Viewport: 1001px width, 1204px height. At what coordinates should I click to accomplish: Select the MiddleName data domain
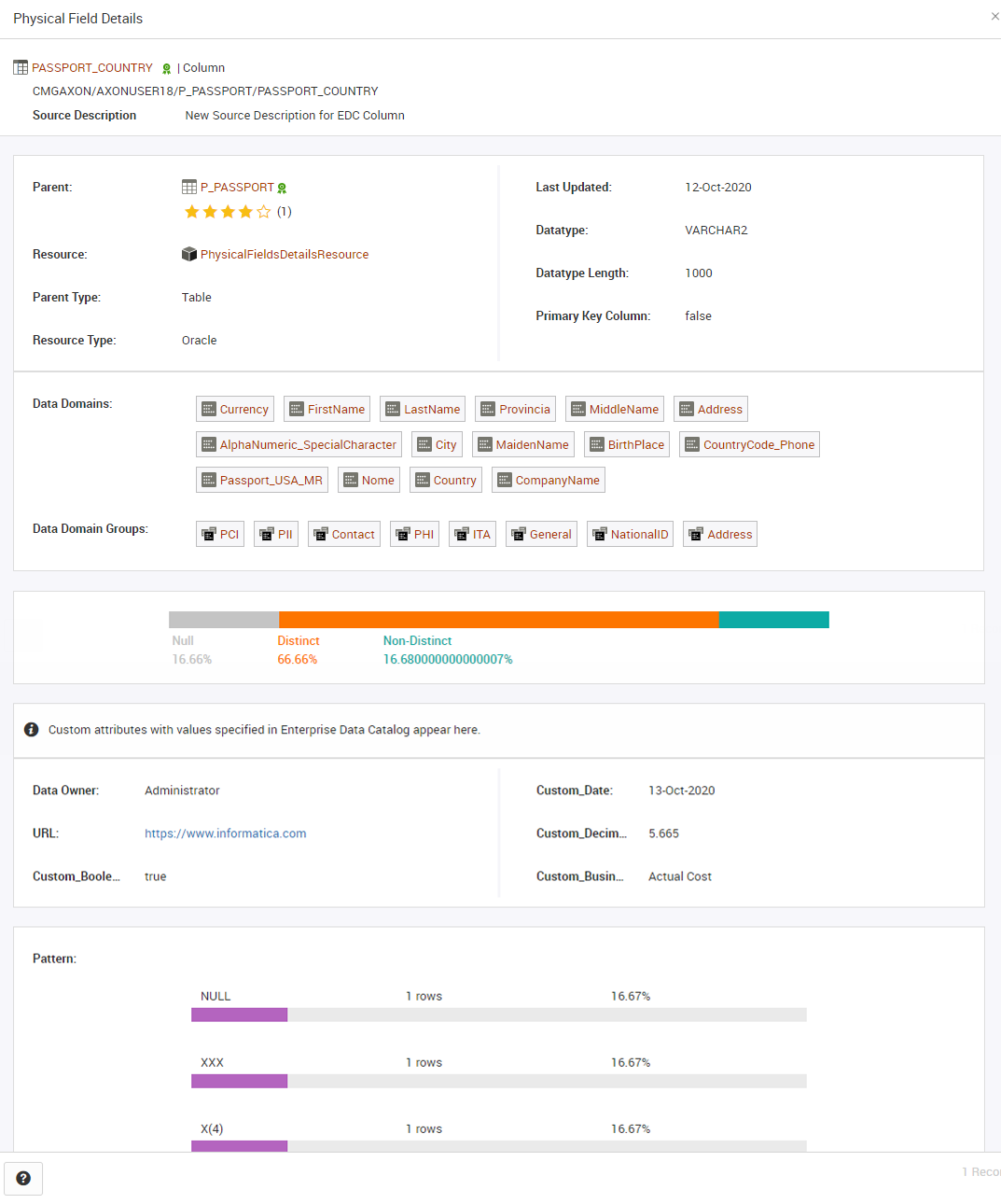click(x=615, y=409)
